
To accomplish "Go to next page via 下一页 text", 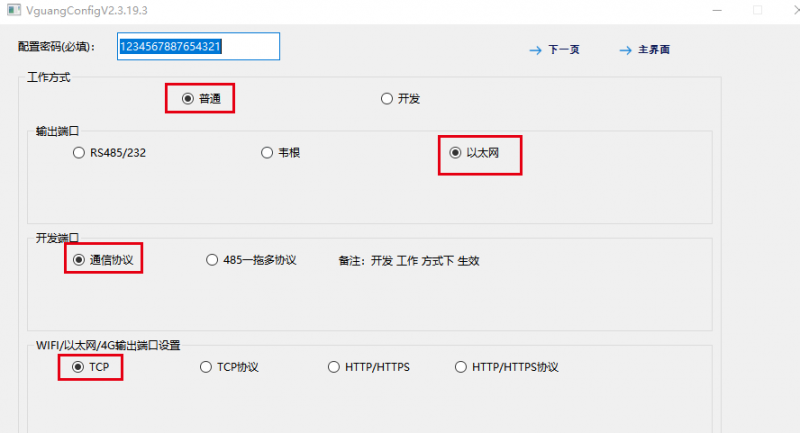I will [563, 49].
